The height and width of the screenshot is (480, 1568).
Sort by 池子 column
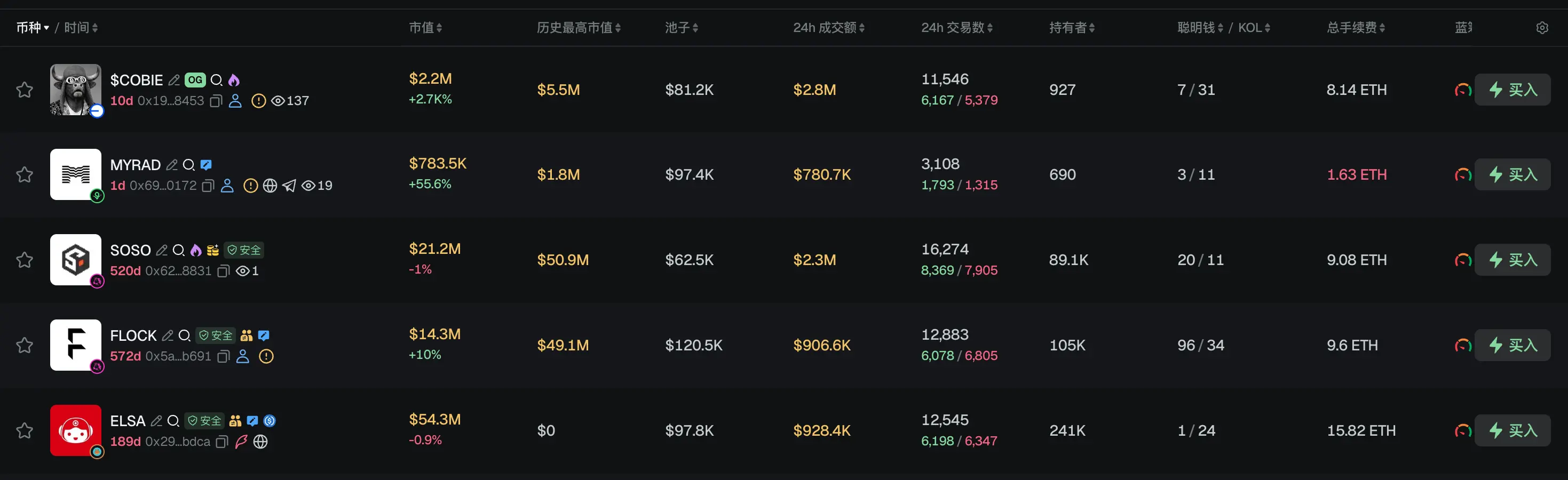(682, 27)
